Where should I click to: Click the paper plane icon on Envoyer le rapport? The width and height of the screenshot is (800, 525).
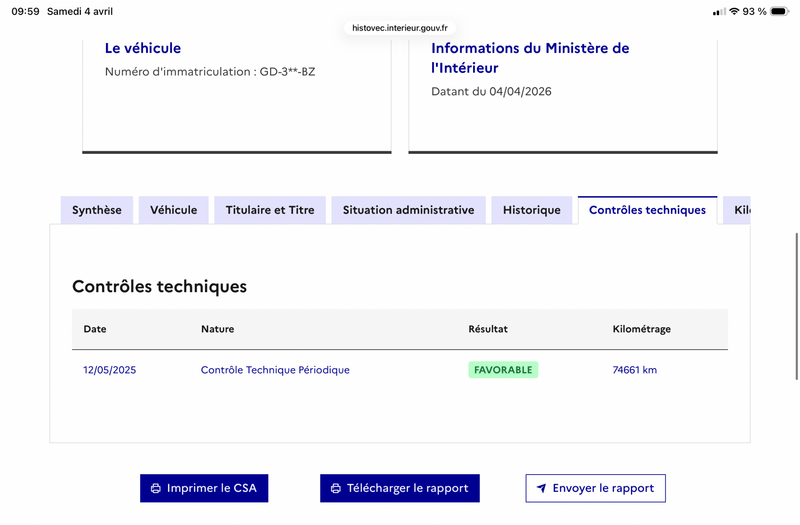pyautogui.click(x=541, y=488)
